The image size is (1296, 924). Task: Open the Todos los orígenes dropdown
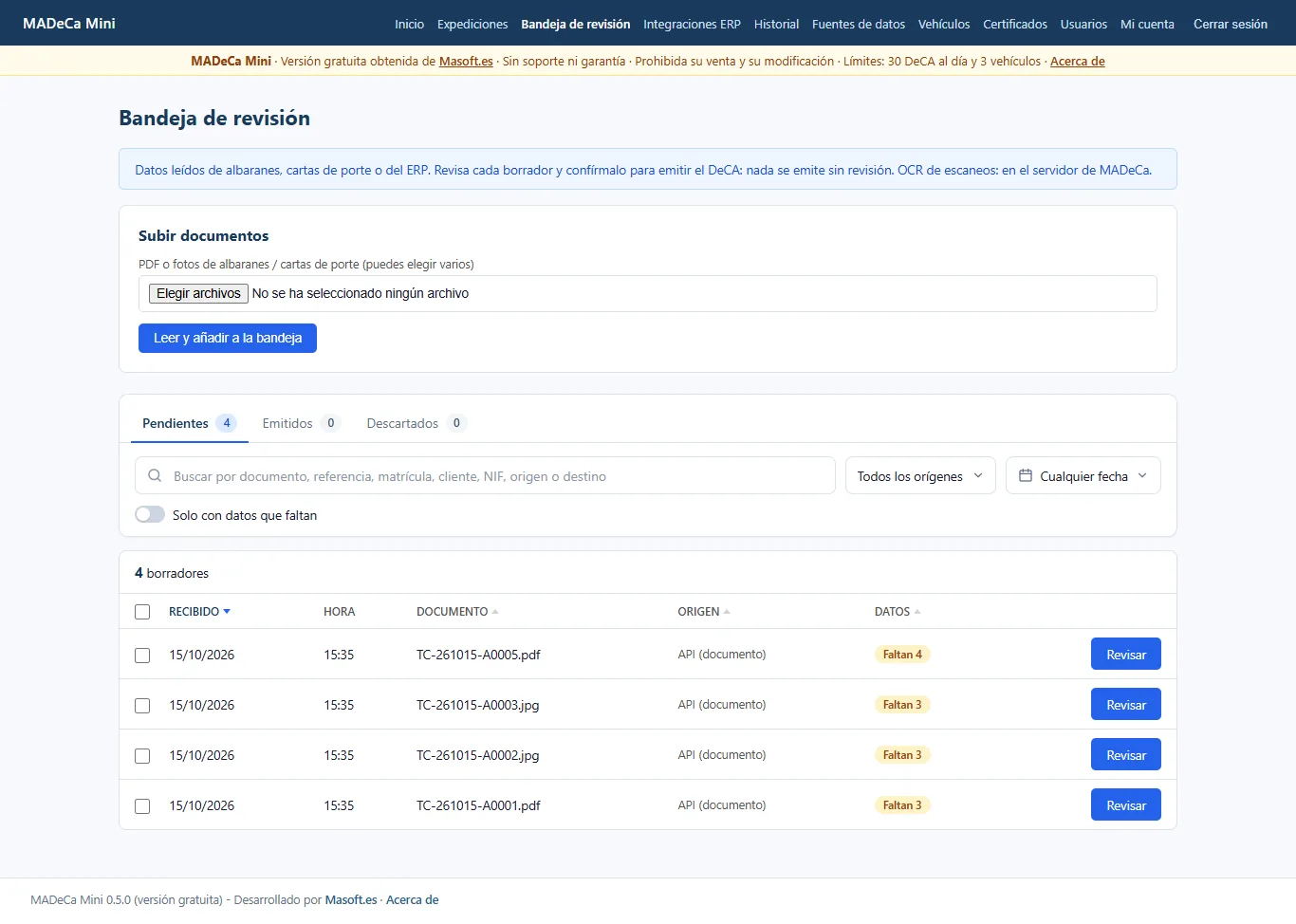click(x=920, y=475)
